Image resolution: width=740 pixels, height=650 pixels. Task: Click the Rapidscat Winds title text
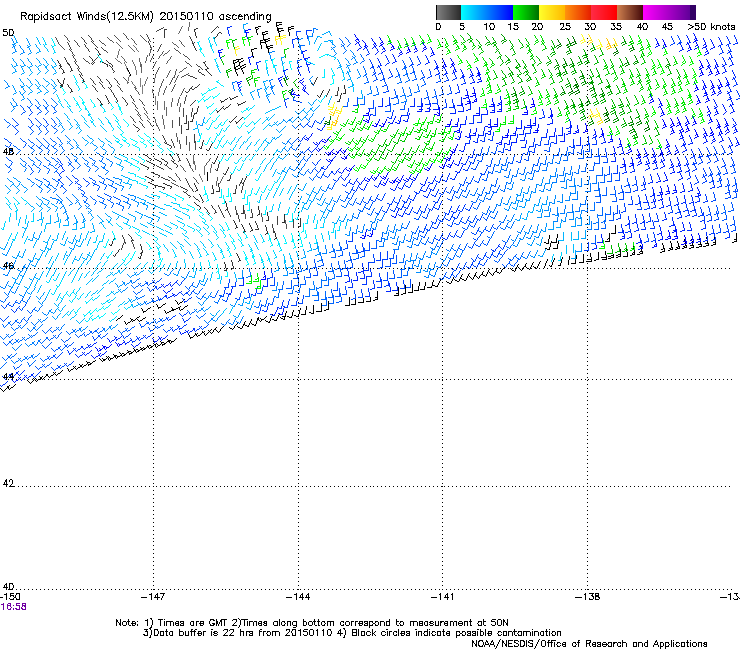pyautogui.click(x=146, y=16)
